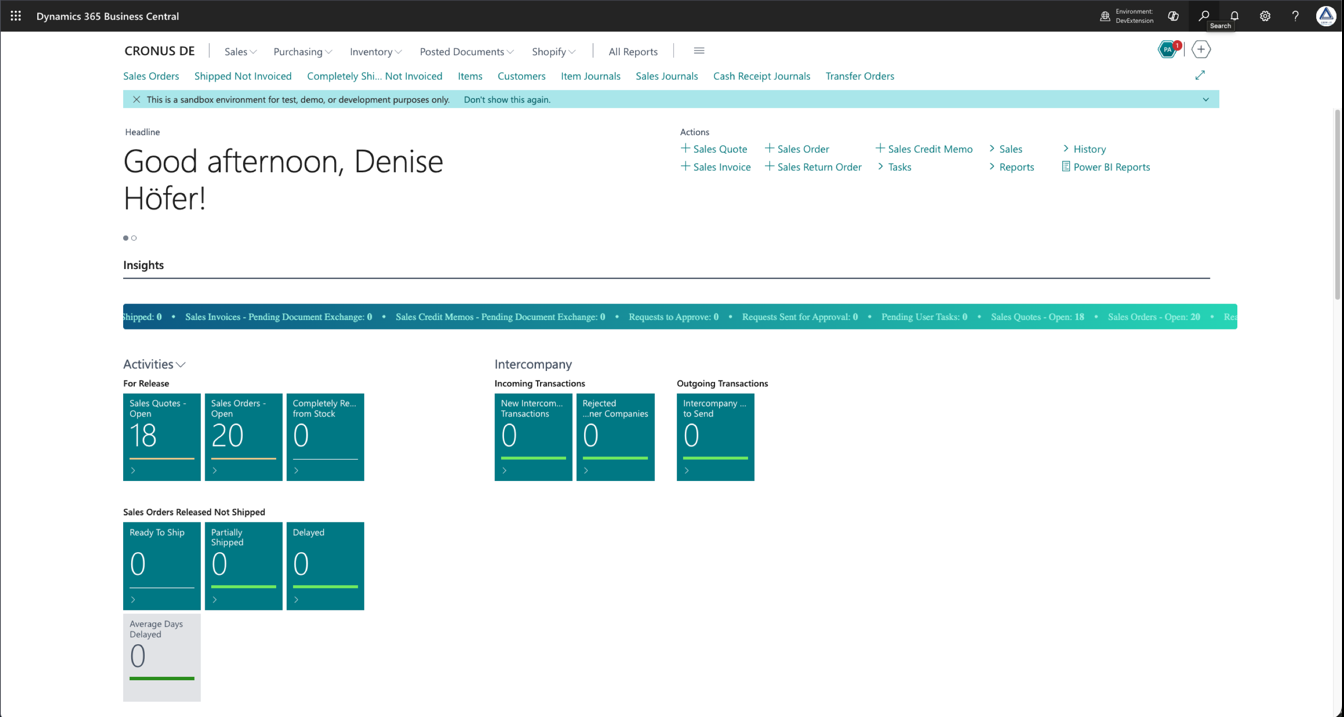Expand the Activities dropdown chevron
Image resolution: width=1344 pixels, height=717 pixels.
pyautogui.click(x=181, y=365)
